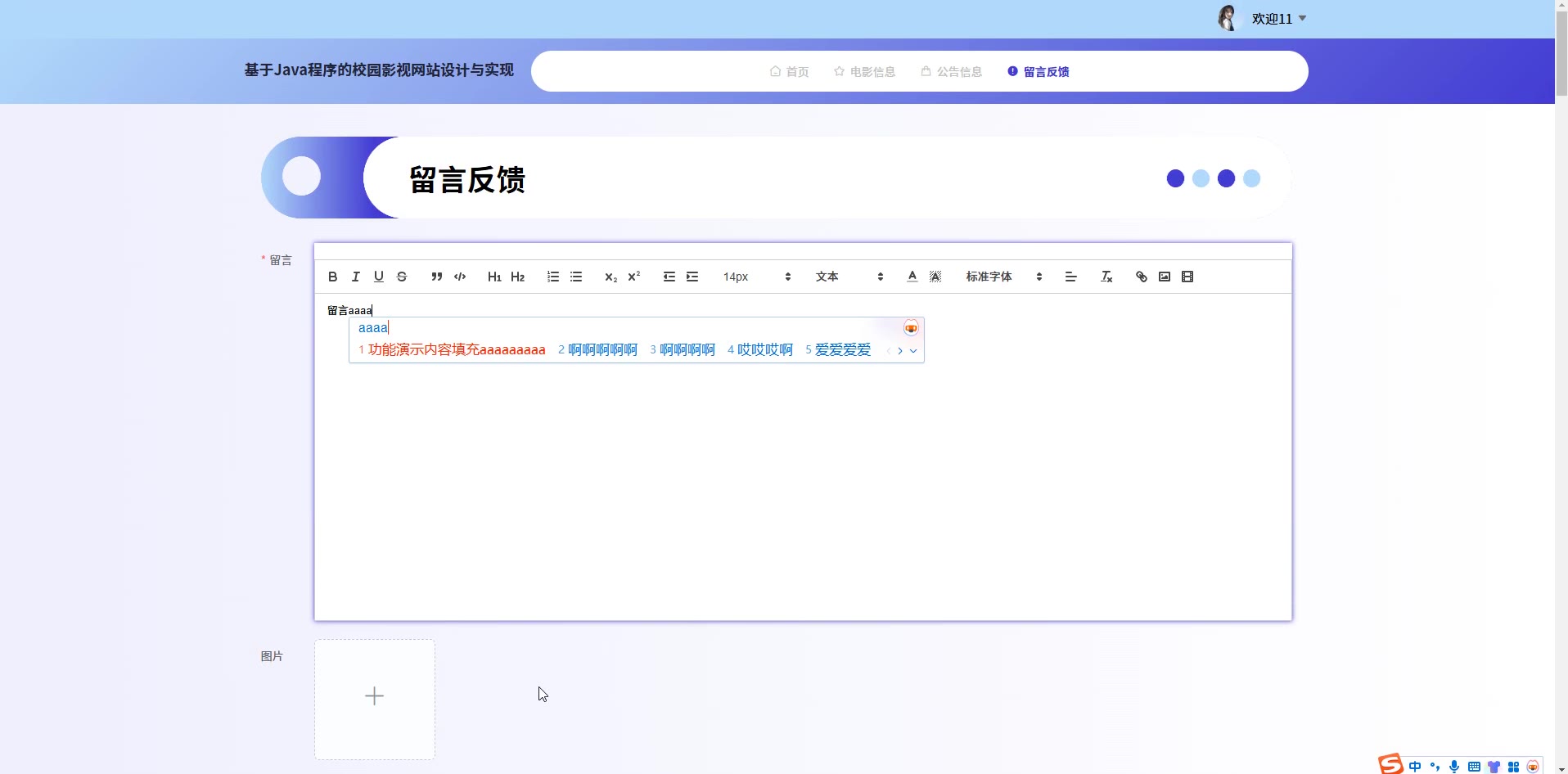Go to 电影信息 navigation tab
1568x774 pixels.
pyautogui.click(x=864, y=72)
